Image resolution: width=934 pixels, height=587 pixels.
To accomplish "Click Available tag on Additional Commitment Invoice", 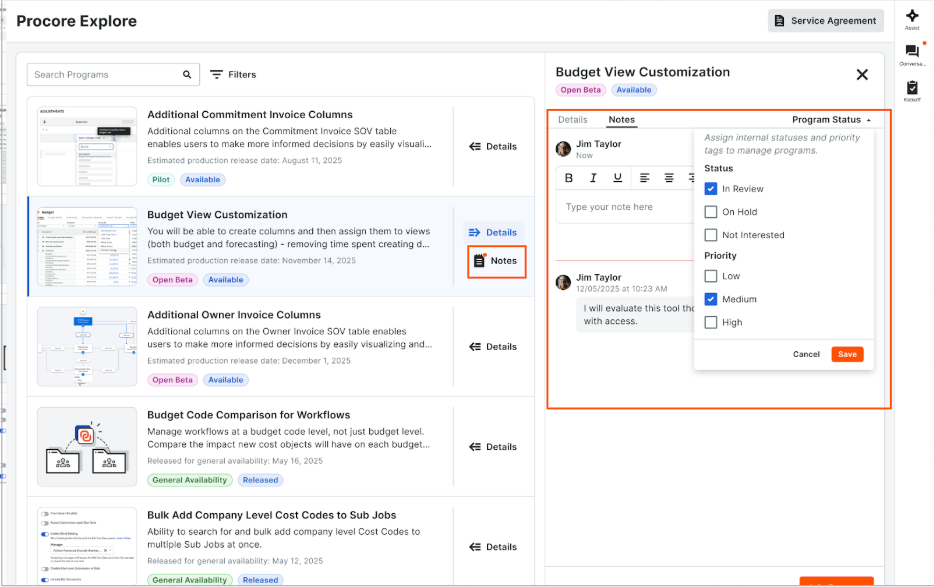I will point(203,179).
